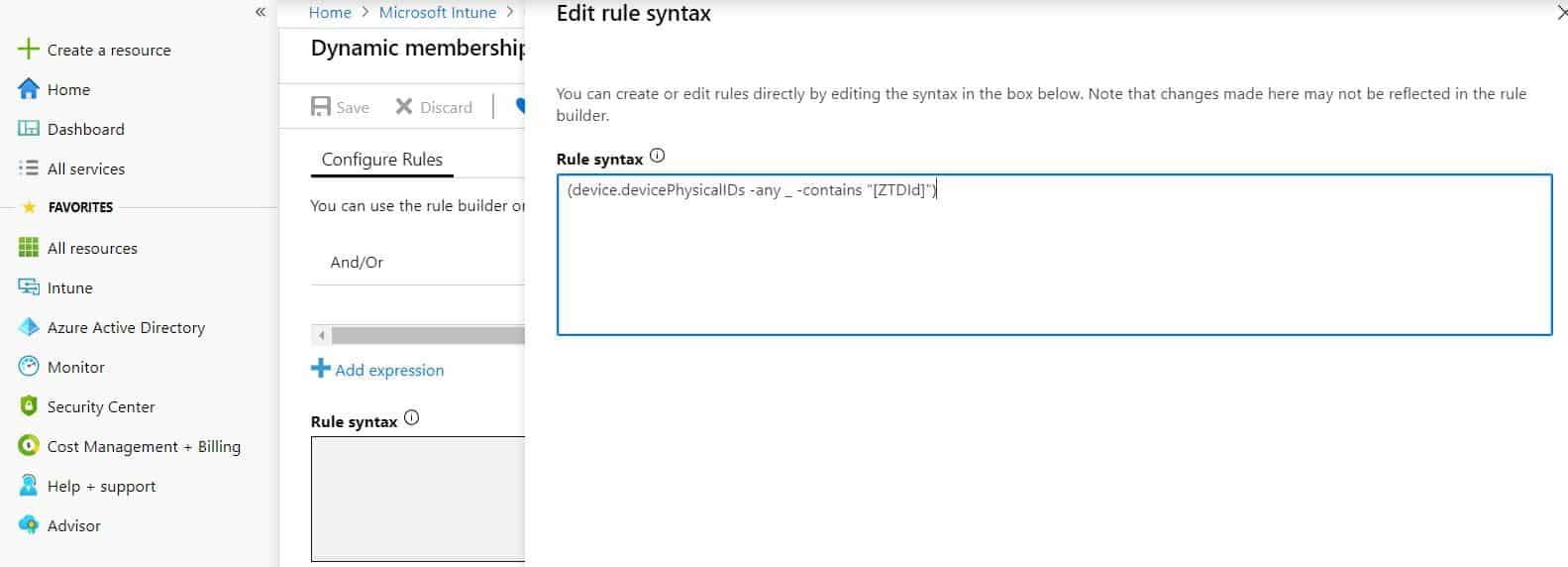The height and width of the screenshot is (567, 1568).
Task: Open Advisor from favorites
Action: (74, 525)
